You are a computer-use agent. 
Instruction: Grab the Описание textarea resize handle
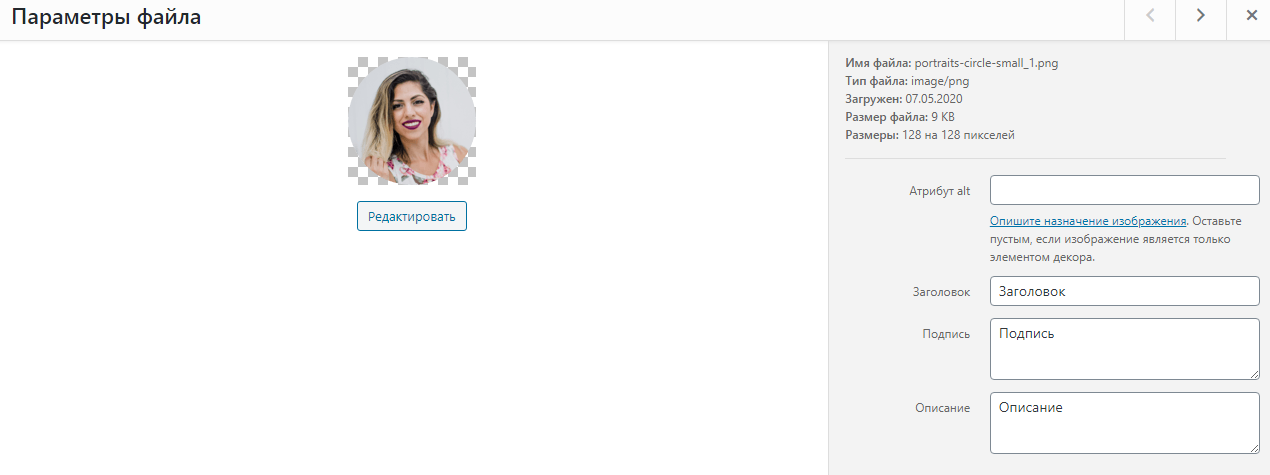point(1254,448)
